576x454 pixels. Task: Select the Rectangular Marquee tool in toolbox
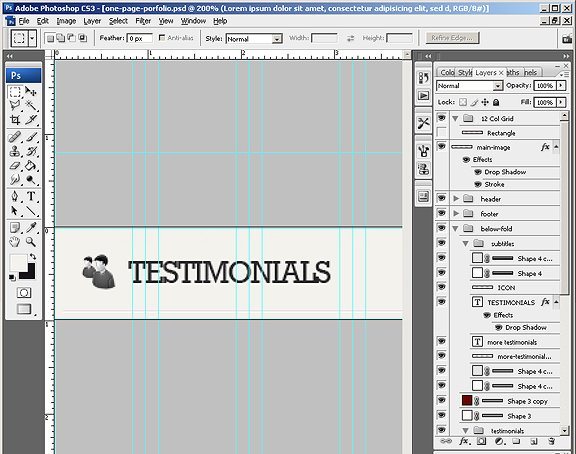coord(15,91)
